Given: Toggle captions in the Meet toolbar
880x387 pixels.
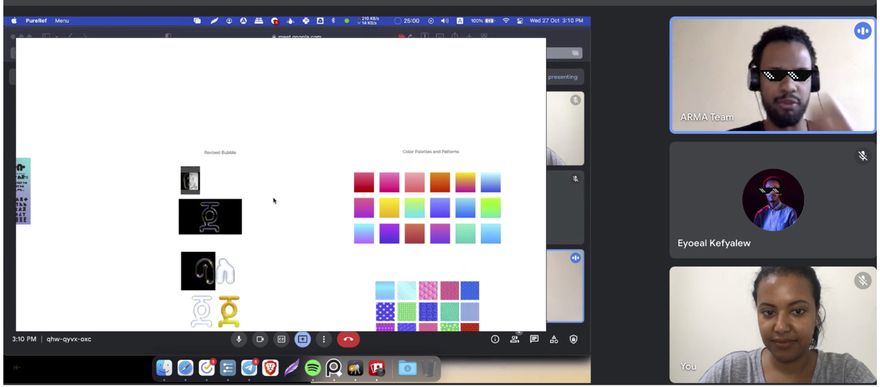Looking at the screenshot, I should (281, 339).
